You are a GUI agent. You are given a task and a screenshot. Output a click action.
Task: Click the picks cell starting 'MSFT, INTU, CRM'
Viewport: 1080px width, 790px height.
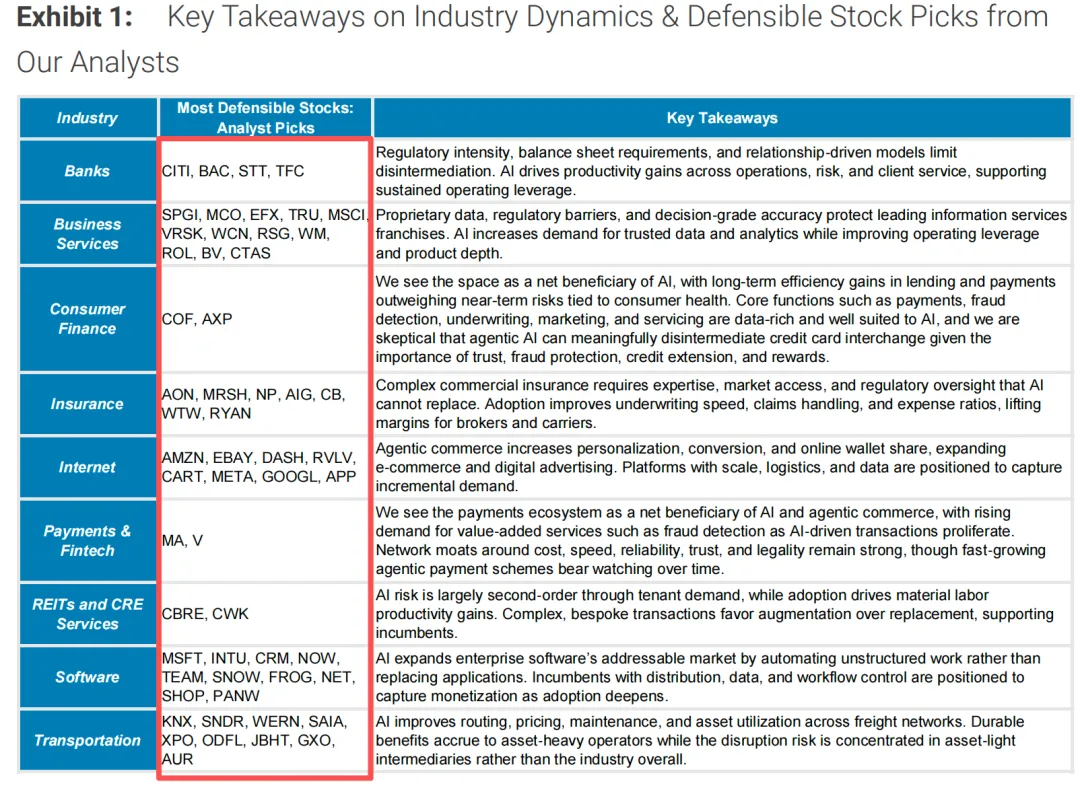(265, 677)
